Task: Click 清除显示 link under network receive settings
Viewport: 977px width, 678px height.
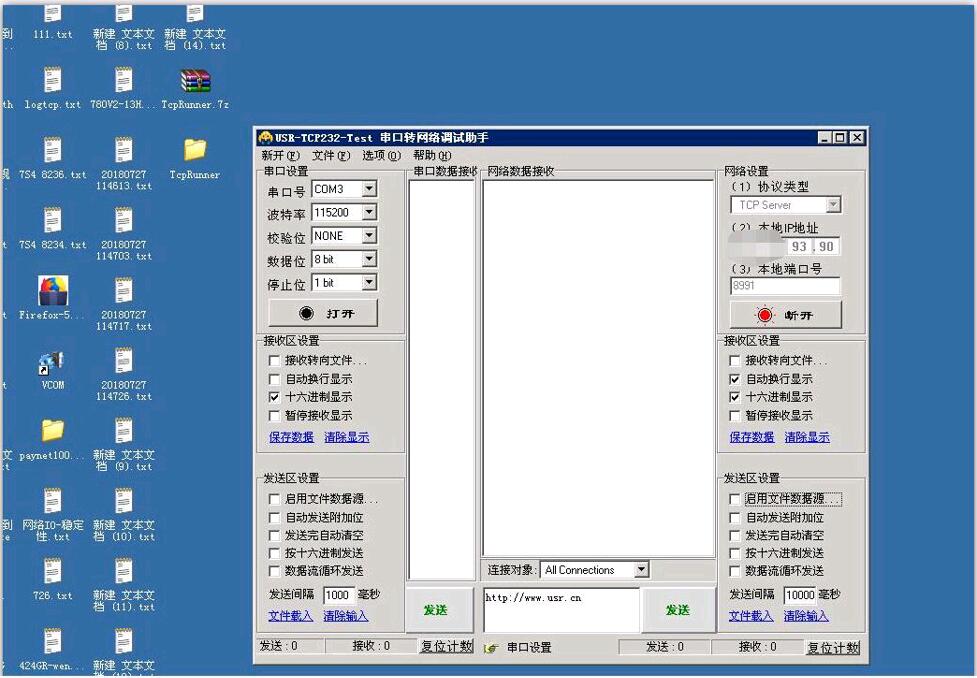Action: coord(806,437)
